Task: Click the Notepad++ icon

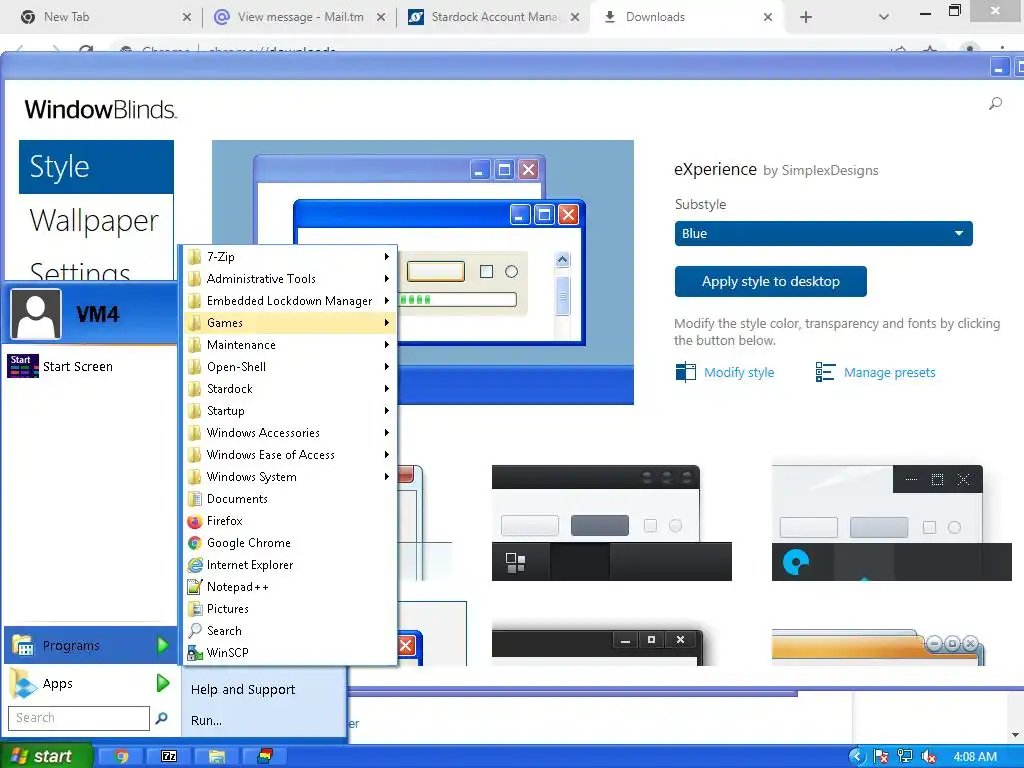Action: point(195,587)
